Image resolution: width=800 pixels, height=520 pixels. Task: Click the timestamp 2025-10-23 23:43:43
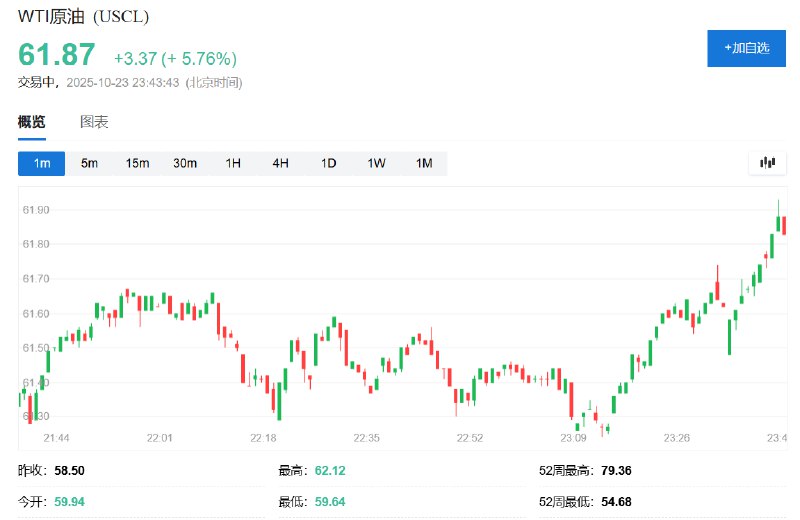[x=122, y=83]
